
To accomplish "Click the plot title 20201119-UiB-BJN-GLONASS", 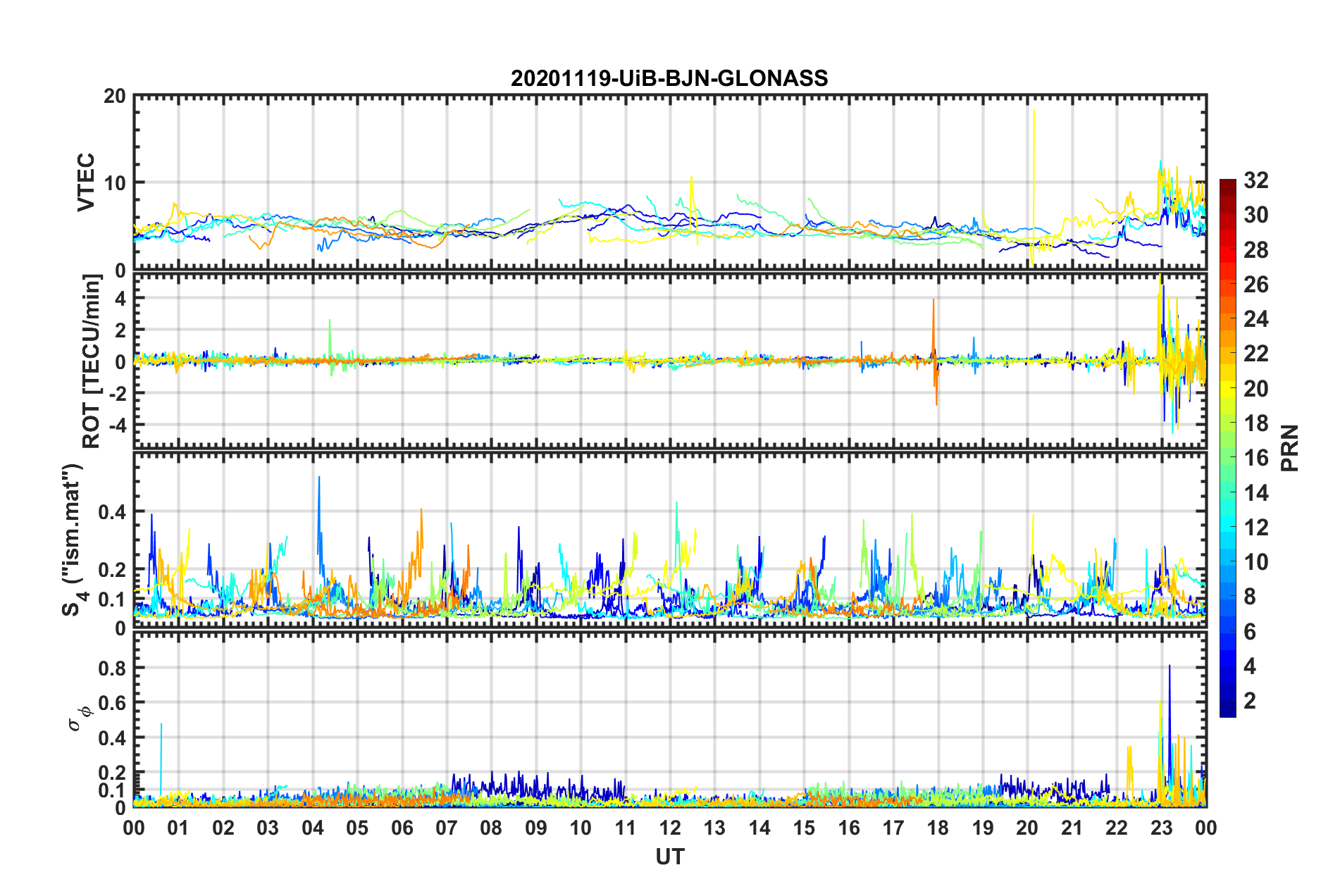I will click(x=669, y=78).
